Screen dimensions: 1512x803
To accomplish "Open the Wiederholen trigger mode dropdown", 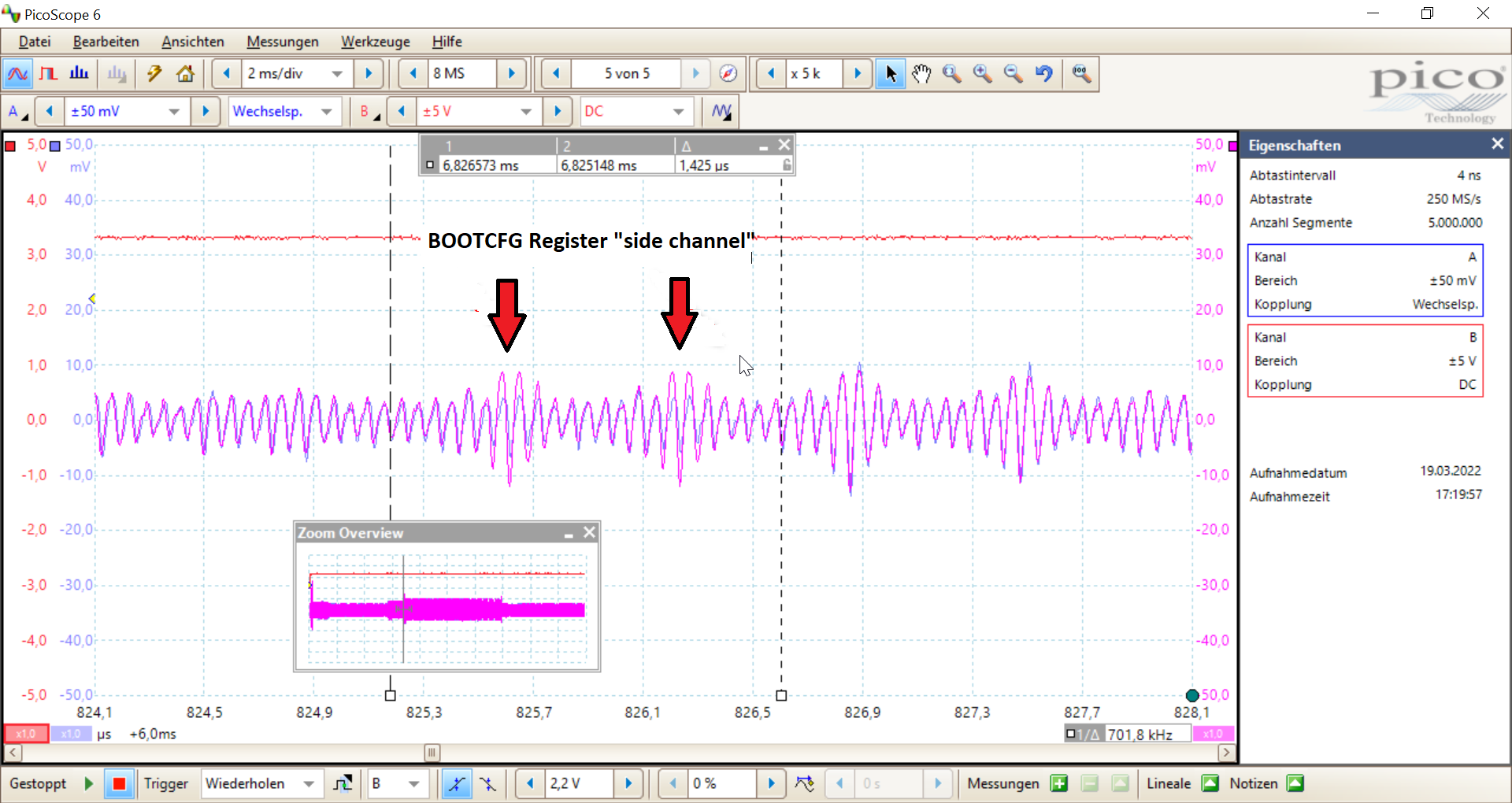I will pyautogui.click(x=308, y=783).
